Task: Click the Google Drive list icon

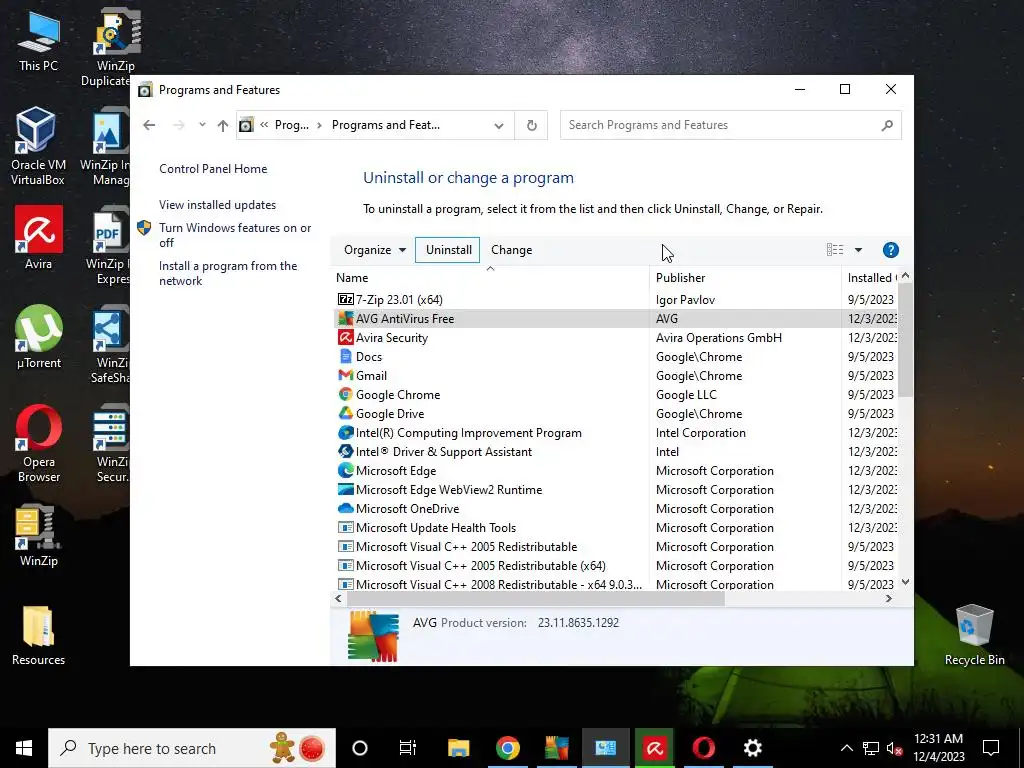Action: (345, 413)
